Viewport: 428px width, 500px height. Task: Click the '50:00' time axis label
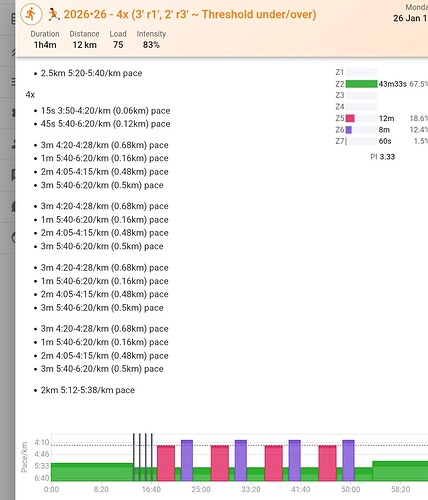click(350, 489)
